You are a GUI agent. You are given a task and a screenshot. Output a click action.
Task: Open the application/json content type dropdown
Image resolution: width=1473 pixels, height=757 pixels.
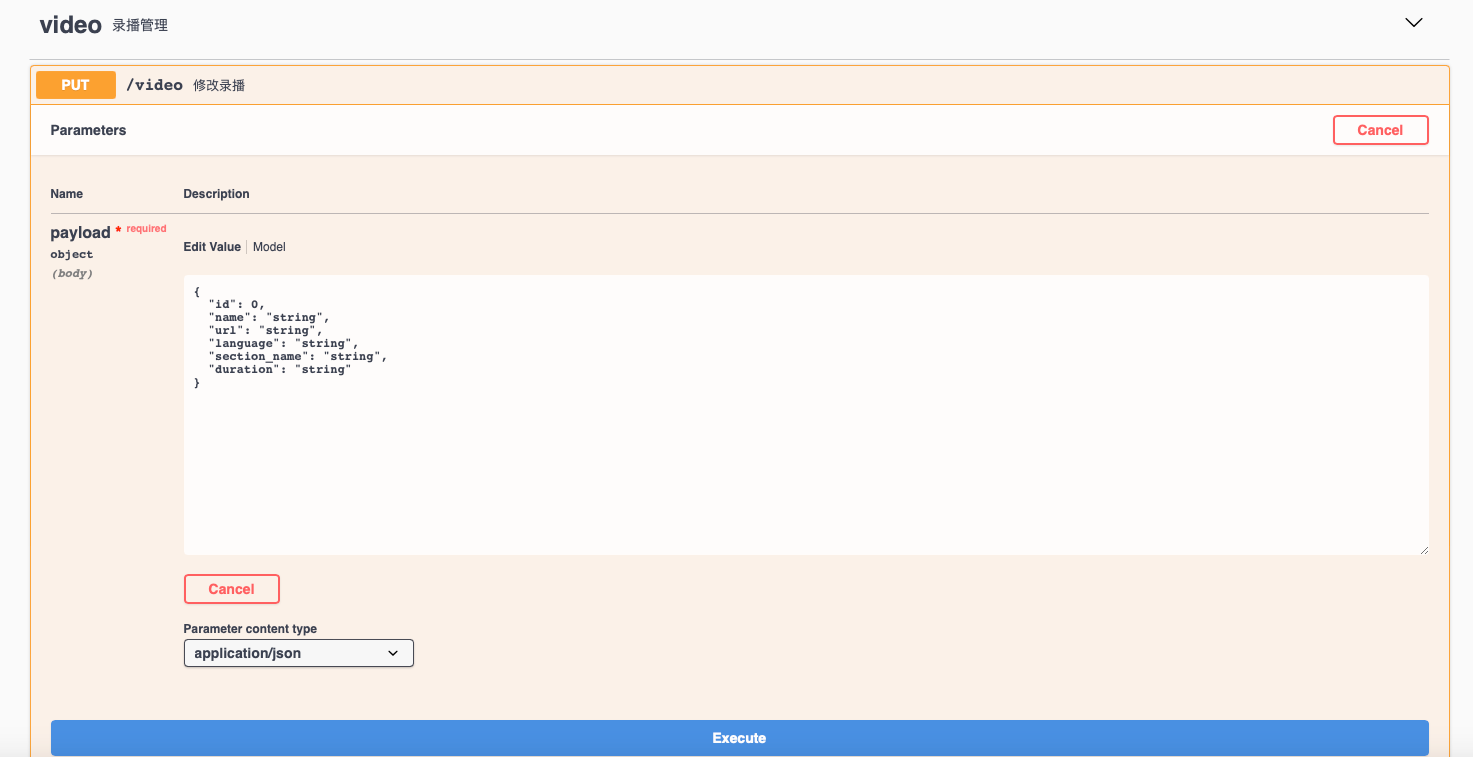click(298, 653)
